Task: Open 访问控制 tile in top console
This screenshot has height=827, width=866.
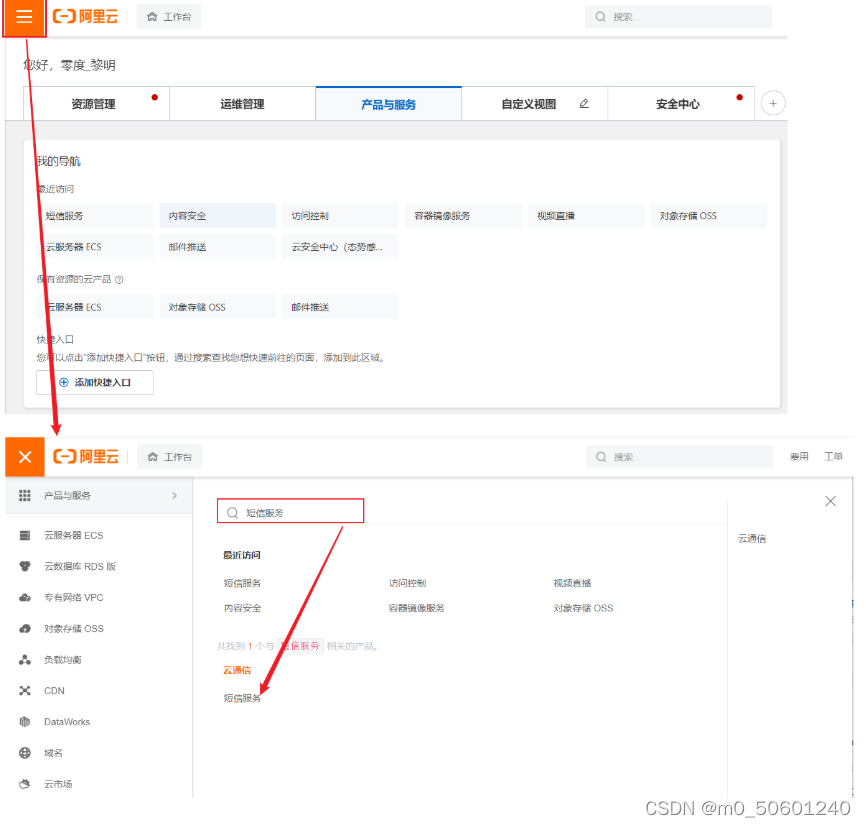Action: point(340,215)
